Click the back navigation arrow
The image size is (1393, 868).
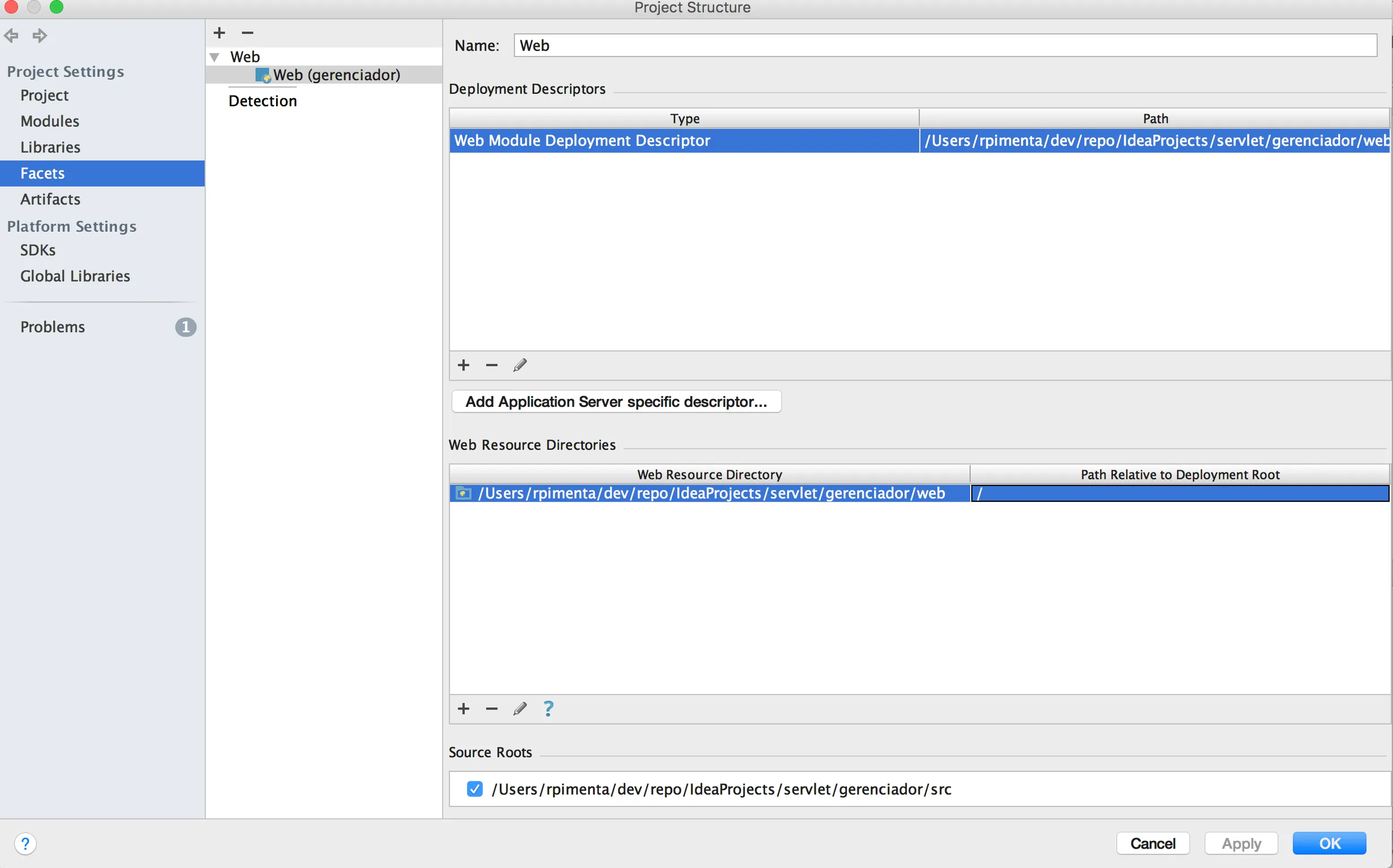(11, 36)
